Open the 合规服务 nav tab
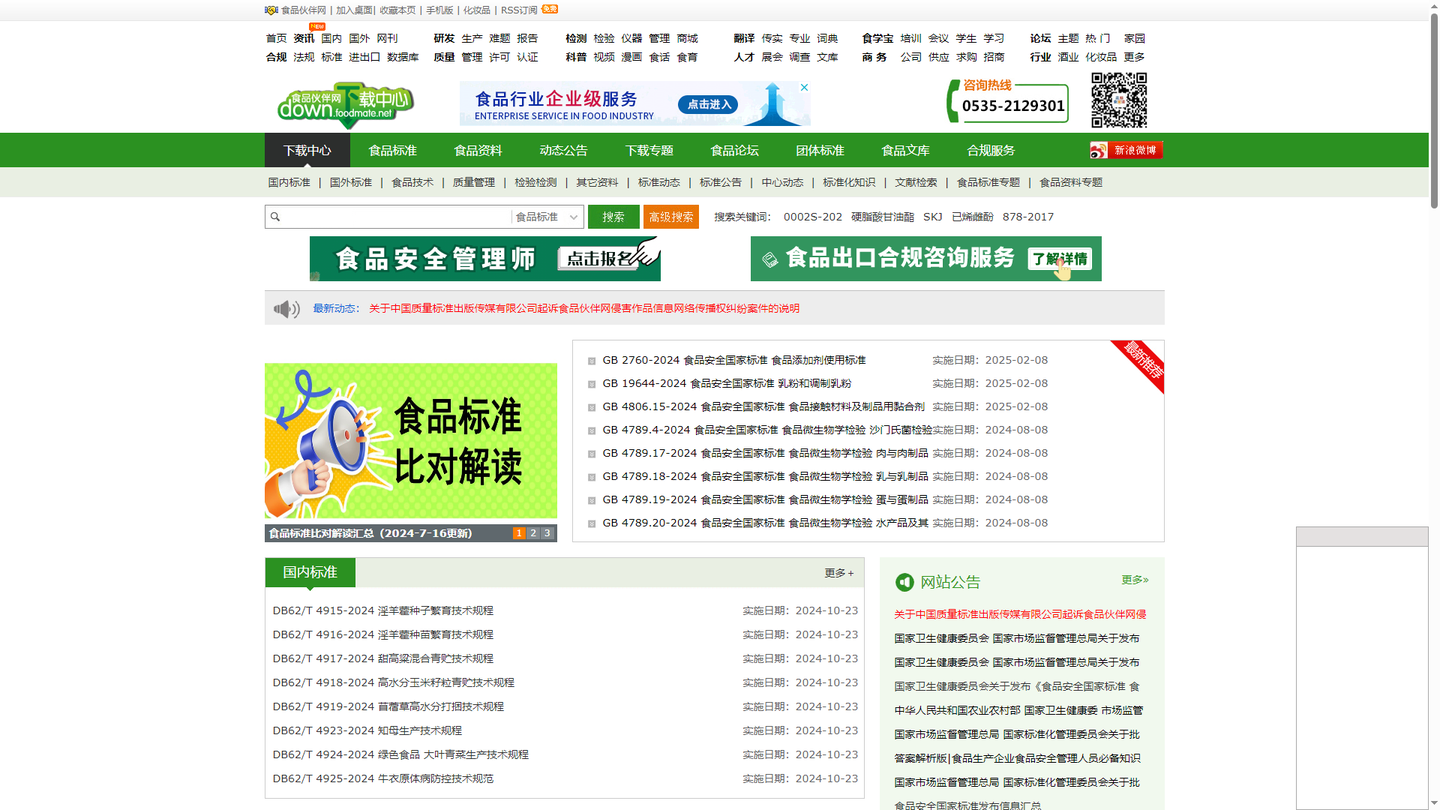 tap(991, 150)
